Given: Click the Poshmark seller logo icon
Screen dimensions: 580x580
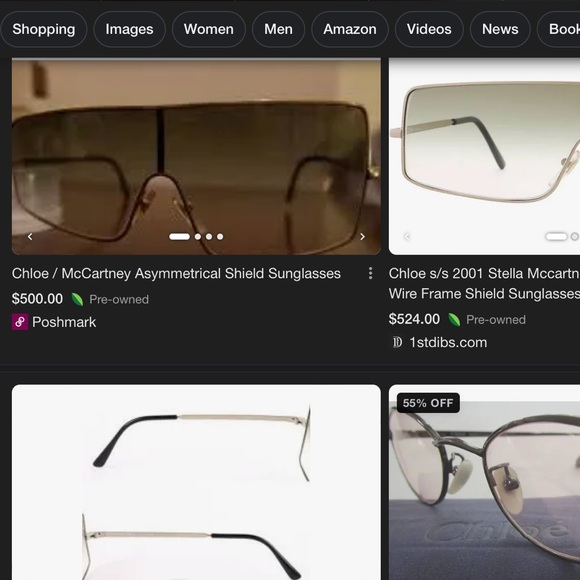Looking at the screenshot, I should (20, 322).
